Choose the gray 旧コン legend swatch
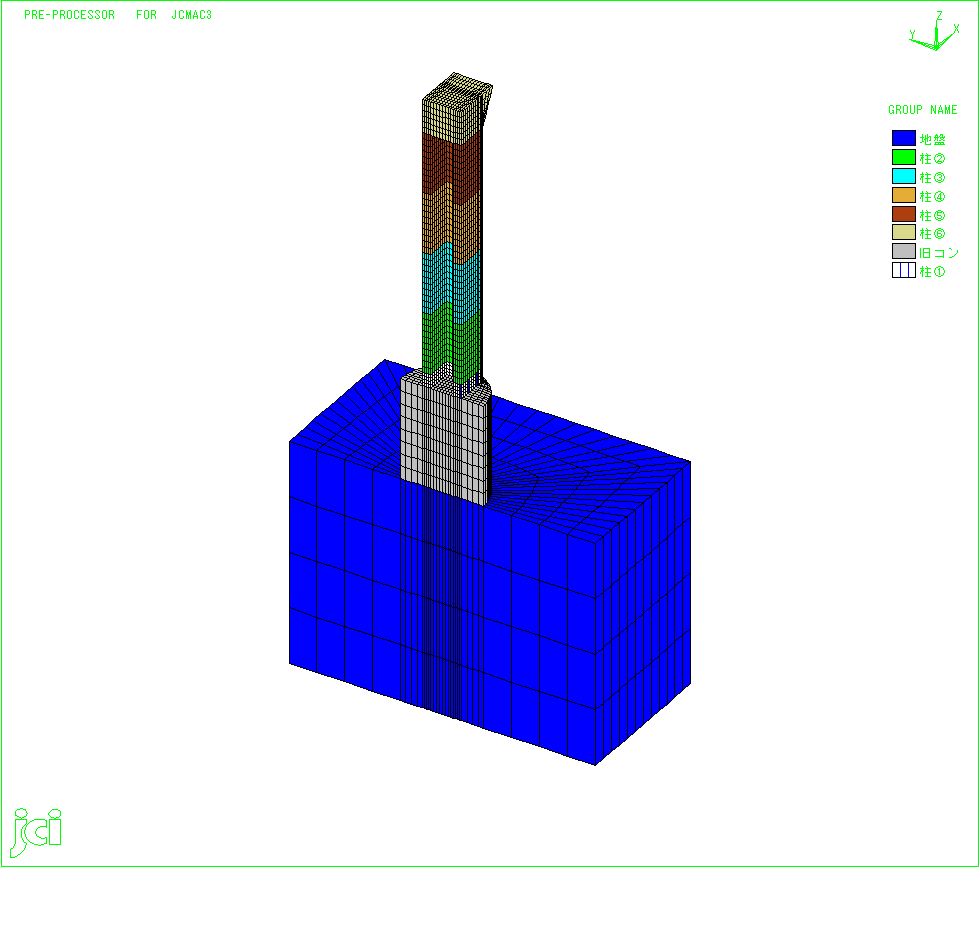Screen dimensions: 980x939 coord(904,251)
